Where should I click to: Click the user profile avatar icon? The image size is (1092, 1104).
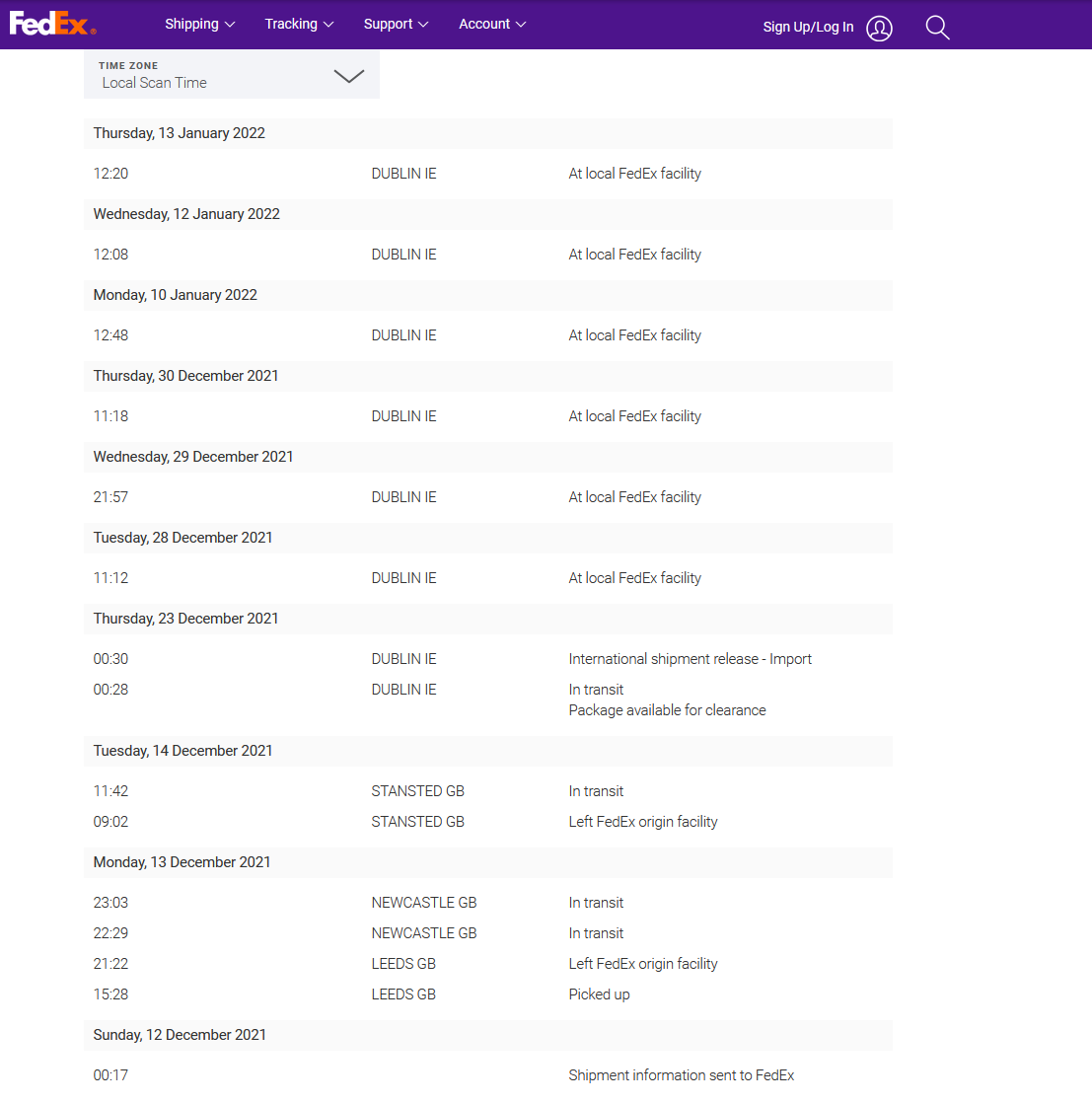879,29
